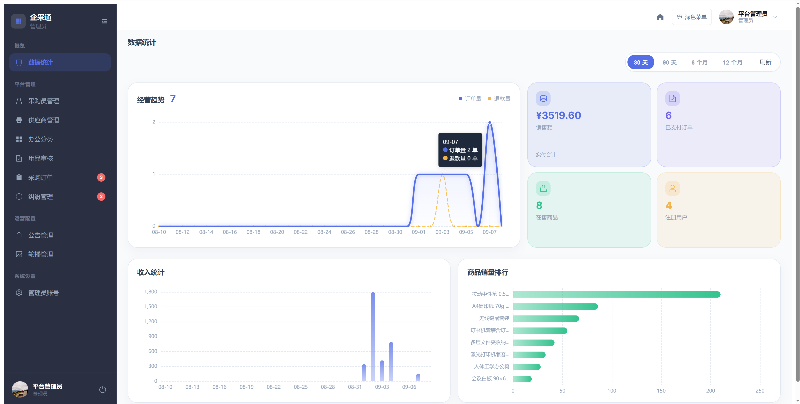Click the user avatar at sidebar bottom

(x=19, y=389)
